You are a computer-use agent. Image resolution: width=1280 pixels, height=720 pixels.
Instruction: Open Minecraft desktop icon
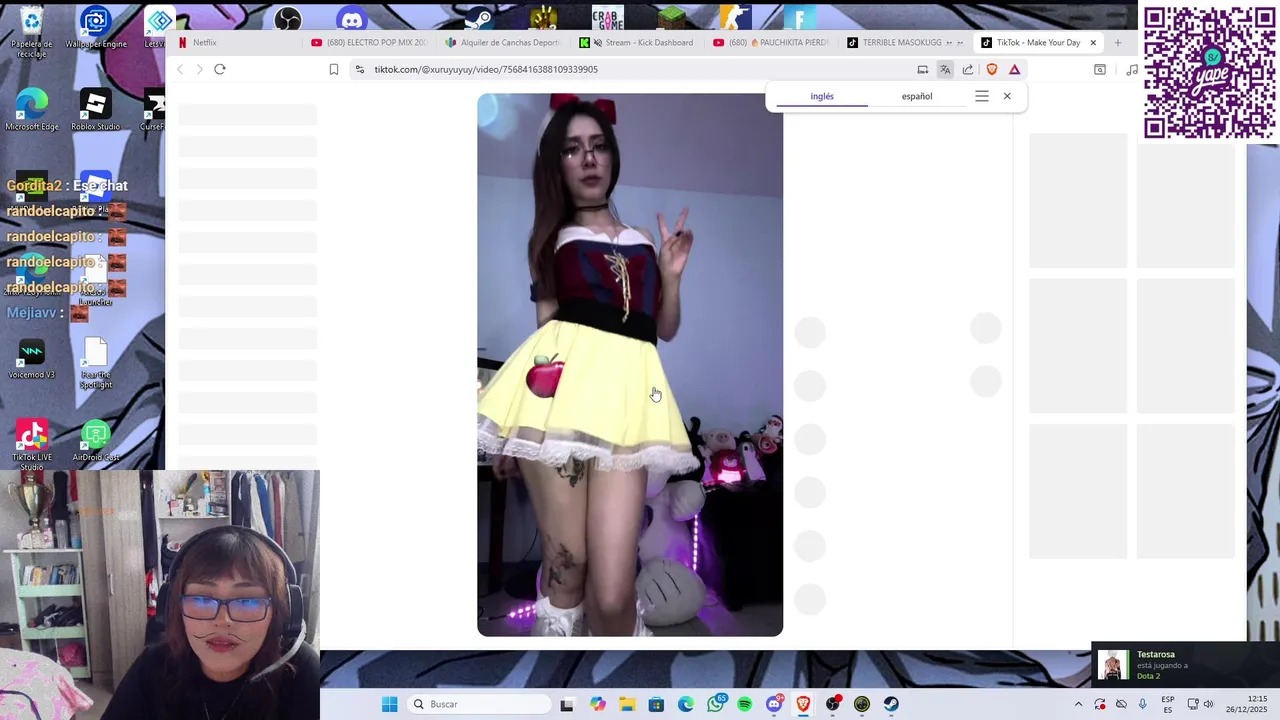[671, 19]
